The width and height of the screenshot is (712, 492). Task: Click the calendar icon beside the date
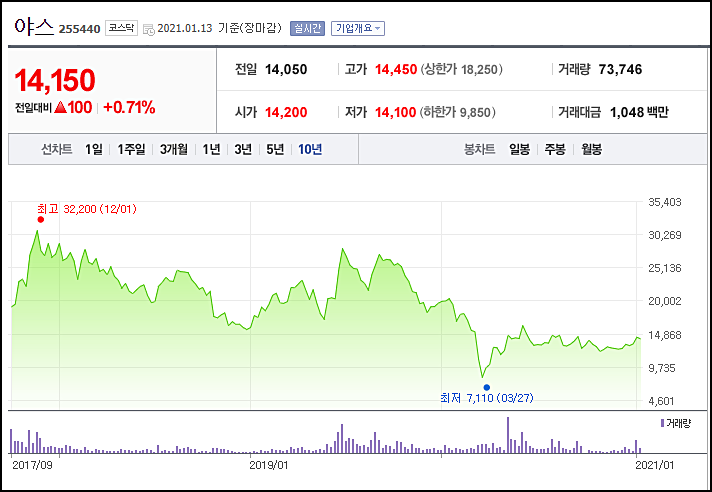(x=149, y=29)
